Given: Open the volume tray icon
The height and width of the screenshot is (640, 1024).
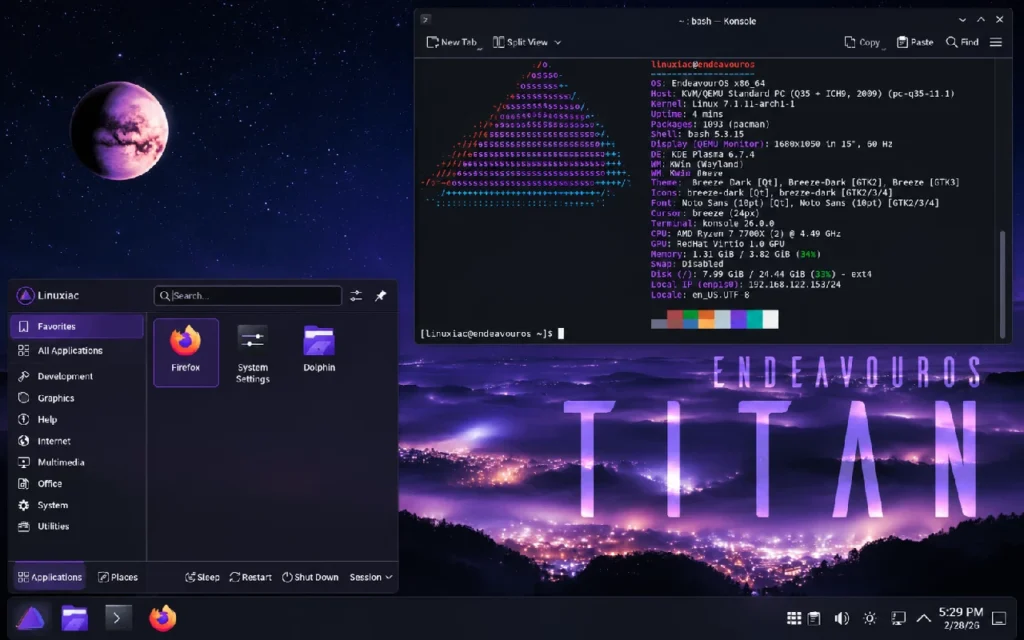Looking at the screenshot, I should point(842,618).
